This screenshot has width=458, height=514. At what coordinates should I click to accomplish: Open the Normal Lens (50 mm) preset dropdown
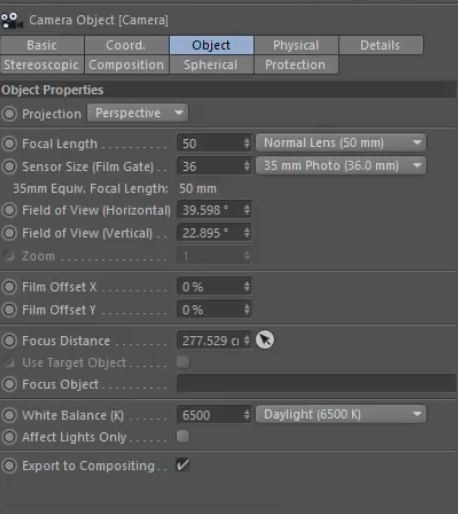(x=341, y=143)
